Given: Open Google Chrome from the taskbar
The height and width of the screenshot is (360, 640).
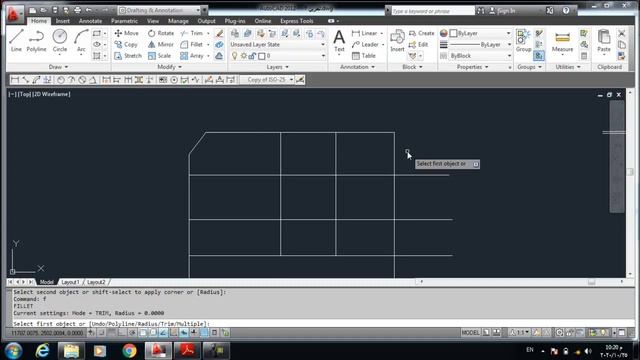Looking at the screenshot, I should coord(129,351).
